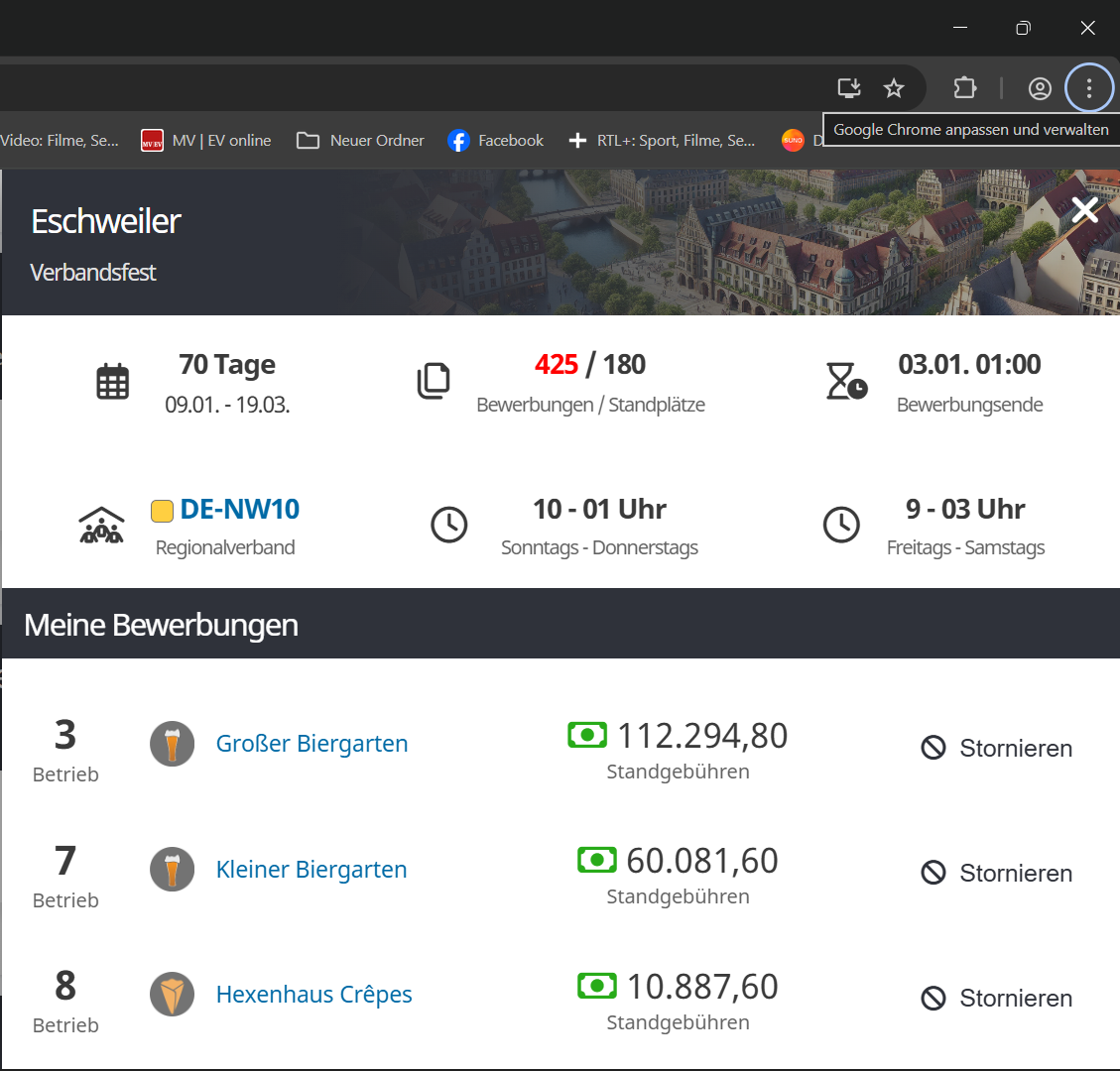Viewport: 1120px width, 1071px height.
Task: Open the Kleiner Biergarten link
Action: [311, 870]
